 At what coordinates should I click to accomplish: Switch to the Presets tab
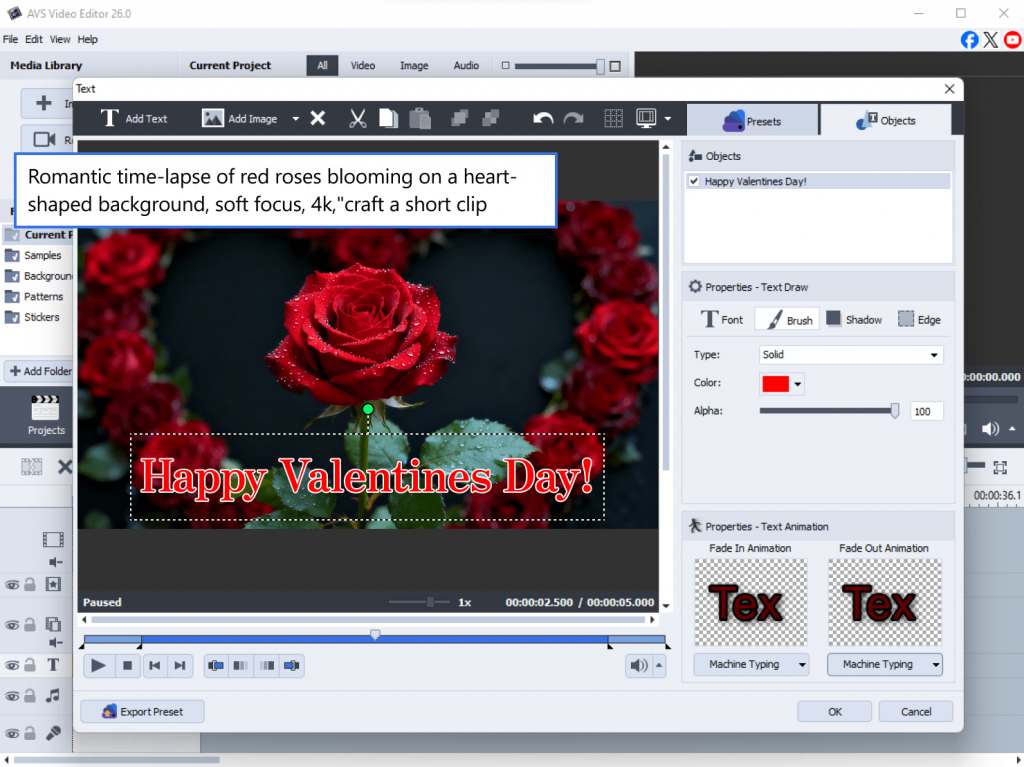(751, 120)
